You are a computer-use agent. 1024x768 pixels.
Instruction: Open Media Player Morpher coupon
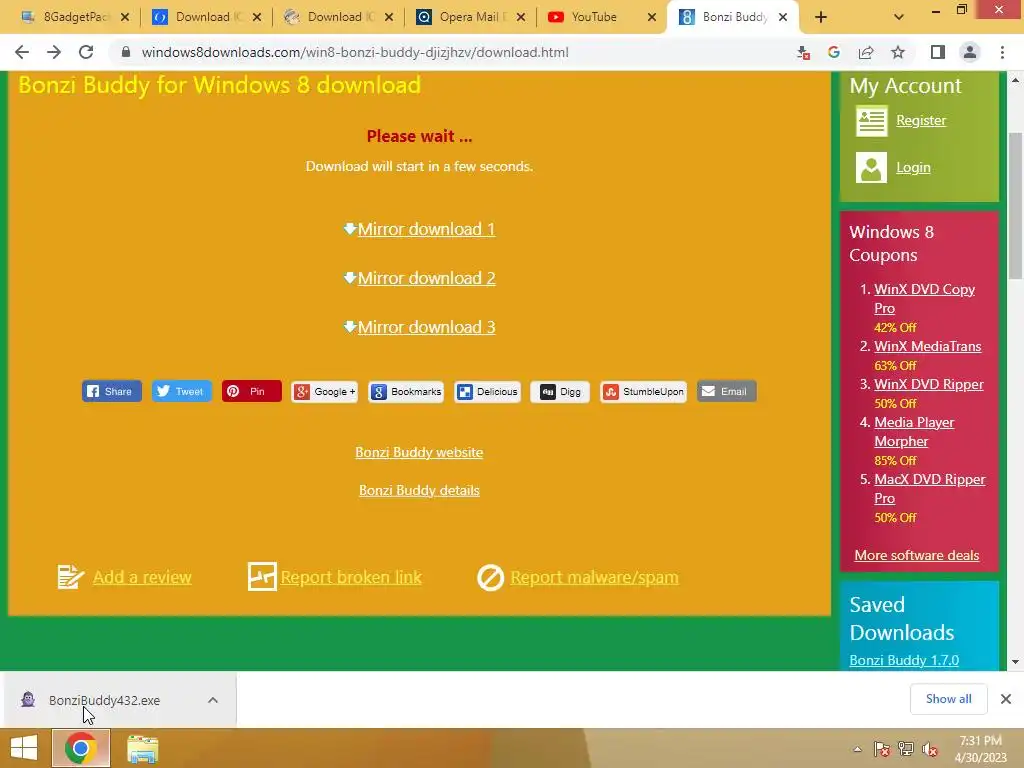click(914, 432)
